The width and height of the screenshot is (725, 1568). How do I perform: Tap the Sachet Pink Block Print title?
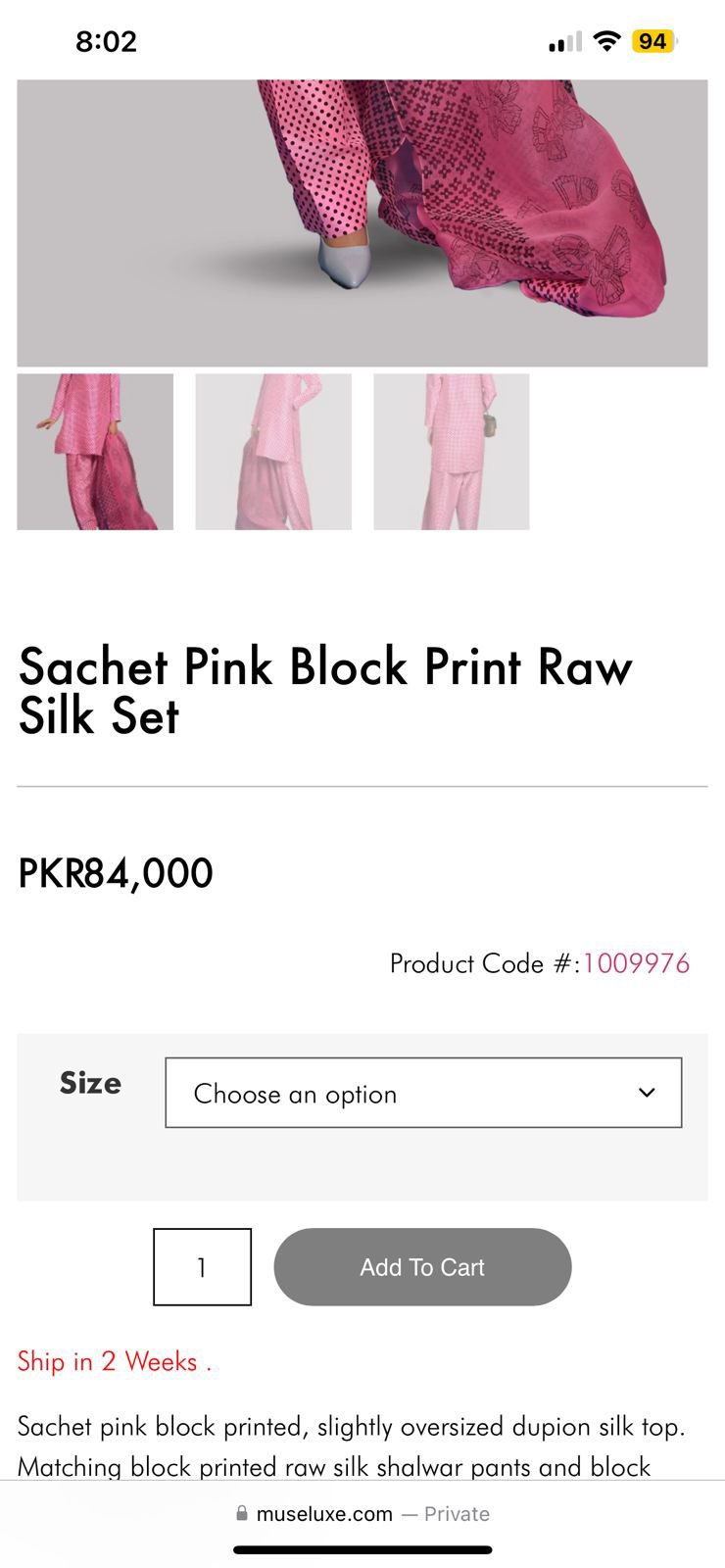(x=325, y=691)
